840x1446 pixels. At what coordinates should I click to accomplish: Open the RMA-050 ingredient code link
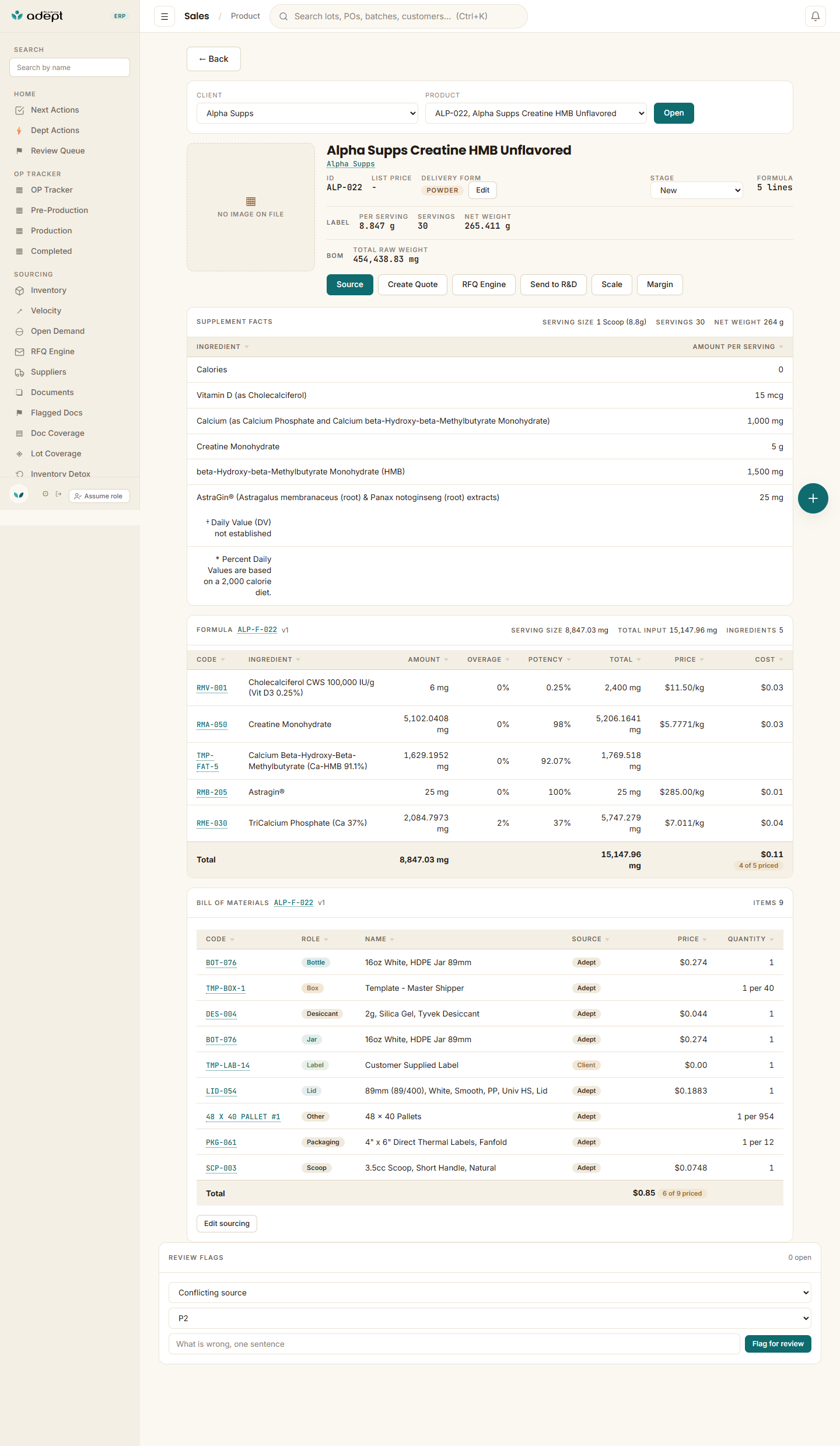(212, 725)
